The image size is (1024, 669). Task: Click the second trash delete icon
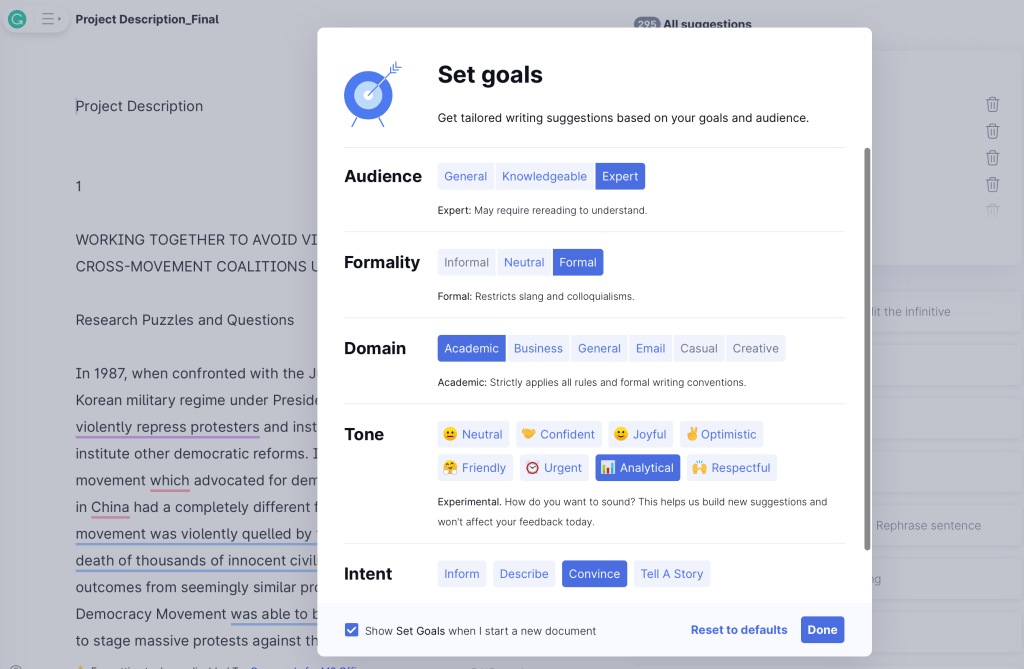pyautogui.click(x=992, y=131)
